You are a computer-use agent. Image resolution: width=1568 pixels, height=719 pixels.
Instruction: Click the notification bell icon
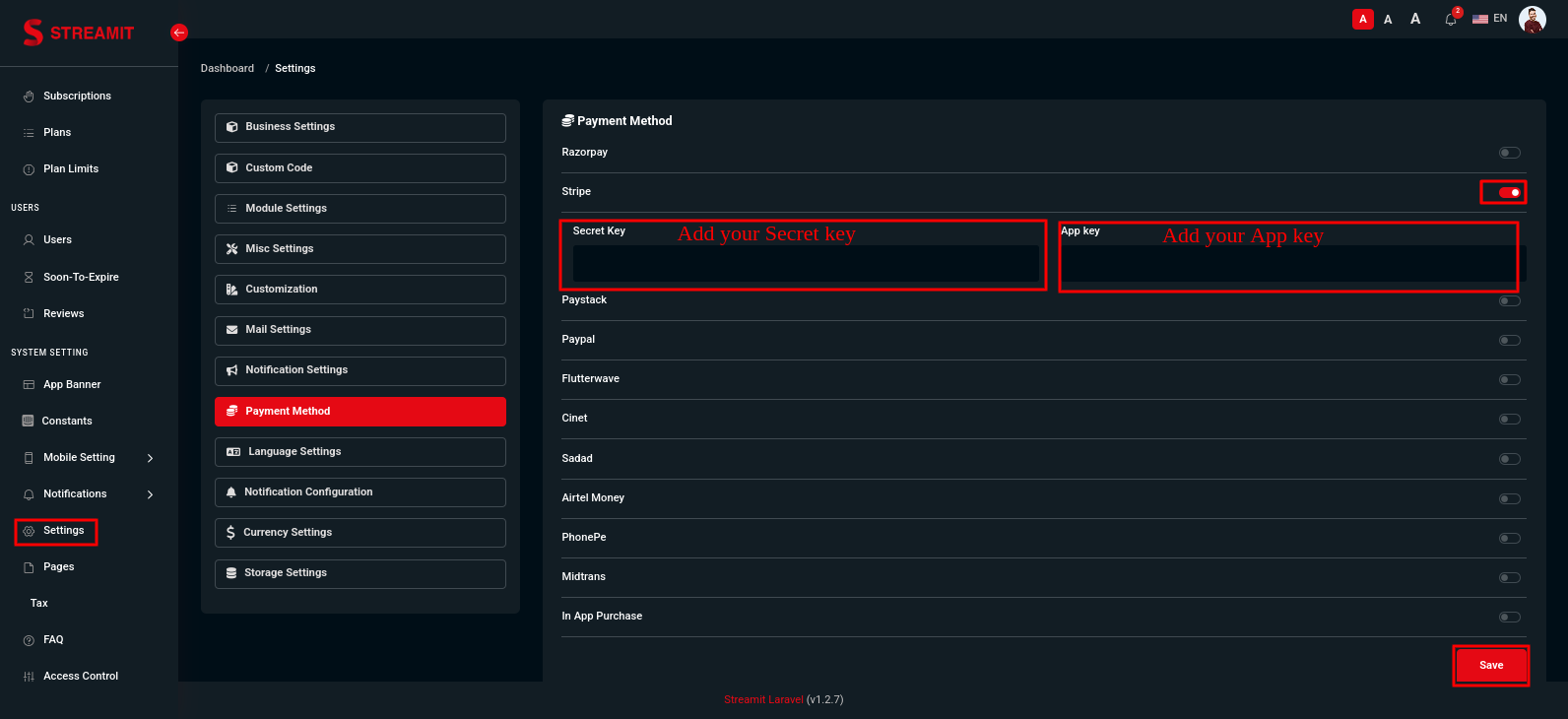1450,20
